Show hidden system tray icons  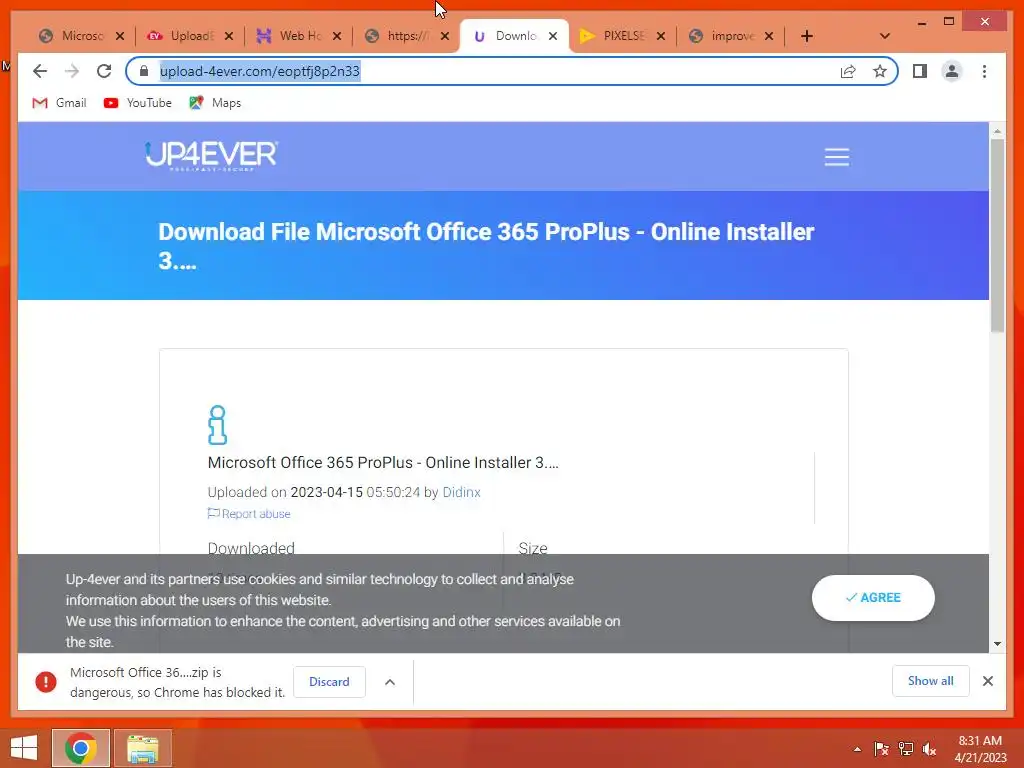(857, 749)
